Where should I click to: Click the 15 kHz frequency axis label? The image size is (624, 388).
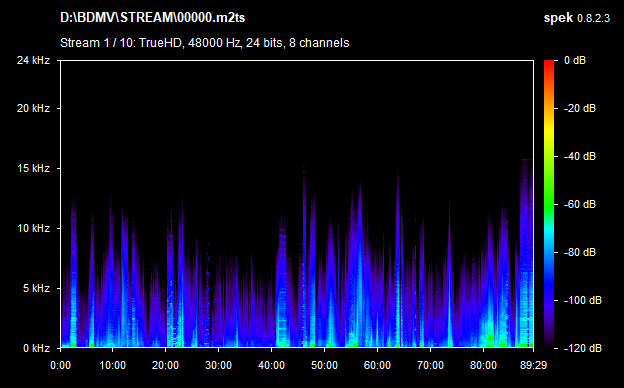point(33,168)
